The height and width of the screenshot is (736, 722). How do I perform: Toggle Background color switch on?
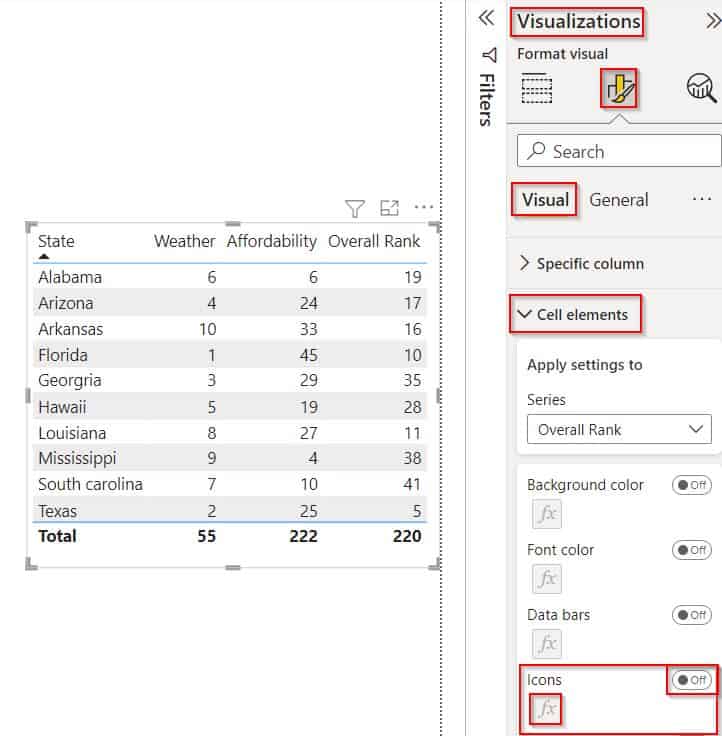tap(691, 485)
